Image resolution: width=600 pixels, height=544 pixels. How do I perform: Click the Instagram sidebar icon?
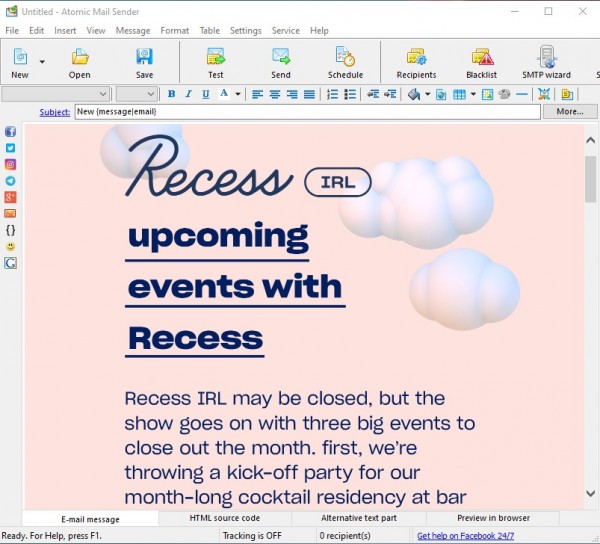point(10,165)
